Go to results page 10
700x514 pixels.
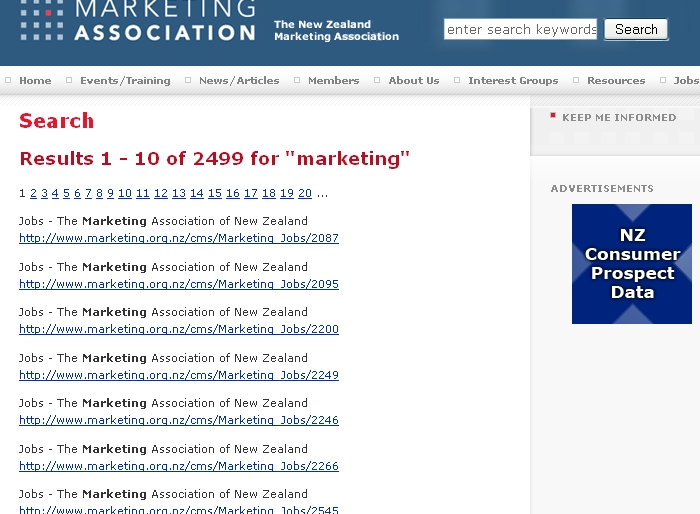click(125, 193)
